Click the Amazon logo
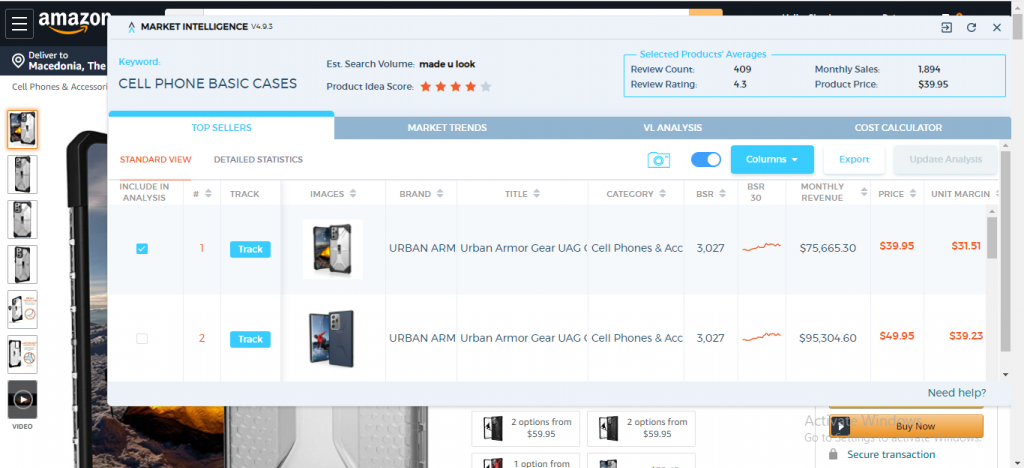 point(73,25)
